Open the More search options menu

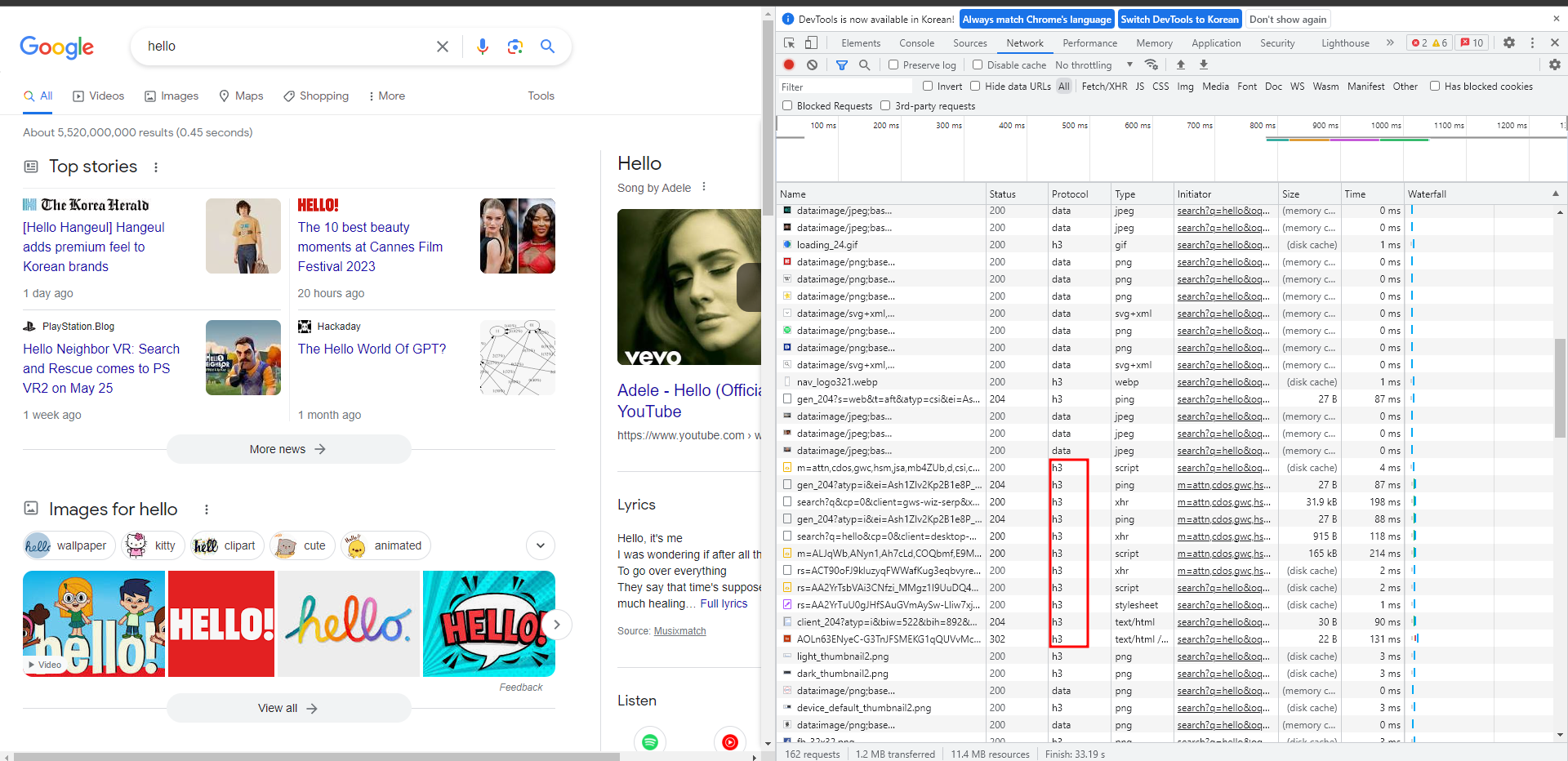click(387, 96)
